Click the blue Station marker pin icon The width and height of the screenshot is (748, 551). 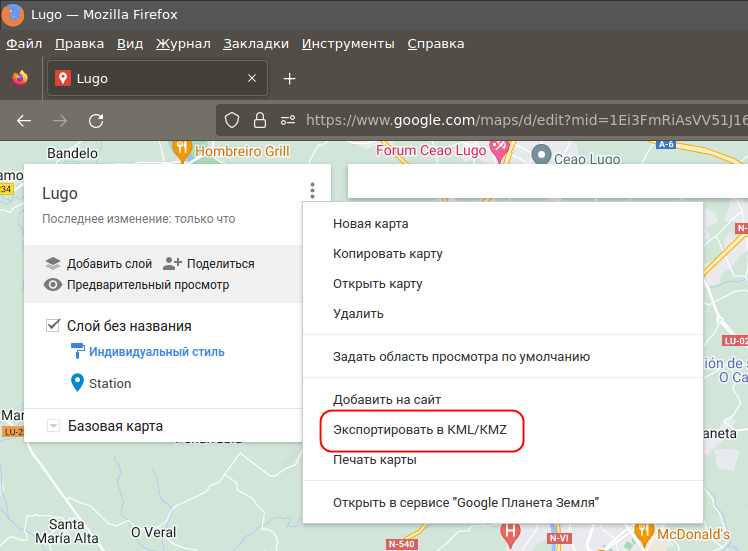(x=77, y=383)
